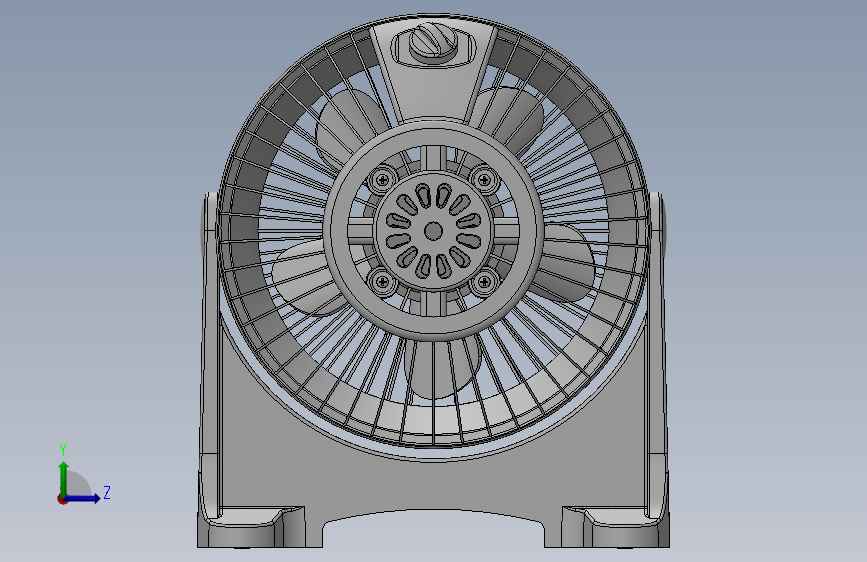Select the lower-right Phillips screw on motor mount
Image resolution: width=867 pixels, height=562 pixels.
pyautogui.click(x=484, y=282)
